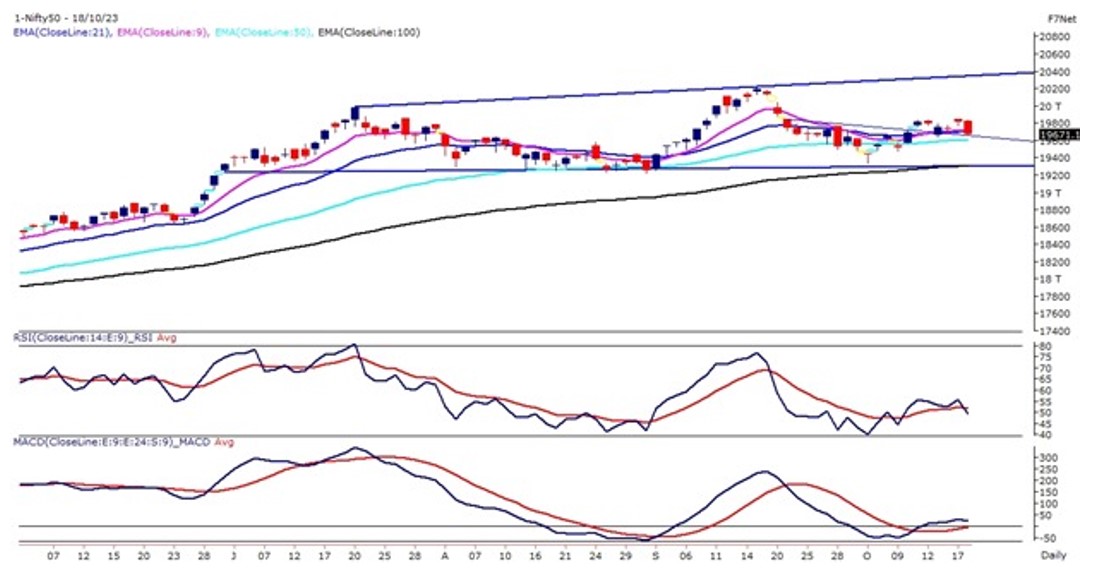Click the 17800 price axis label

1056,297
